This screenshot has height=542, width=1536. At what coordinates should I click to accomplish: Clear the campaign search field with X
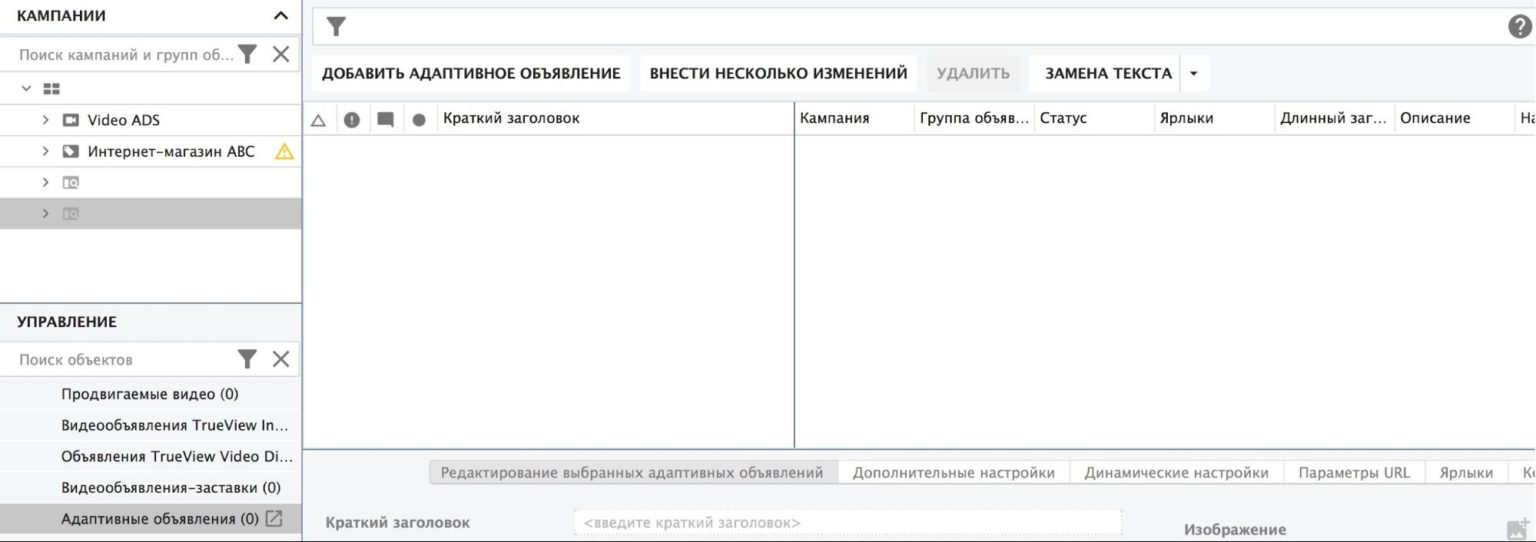281,54
